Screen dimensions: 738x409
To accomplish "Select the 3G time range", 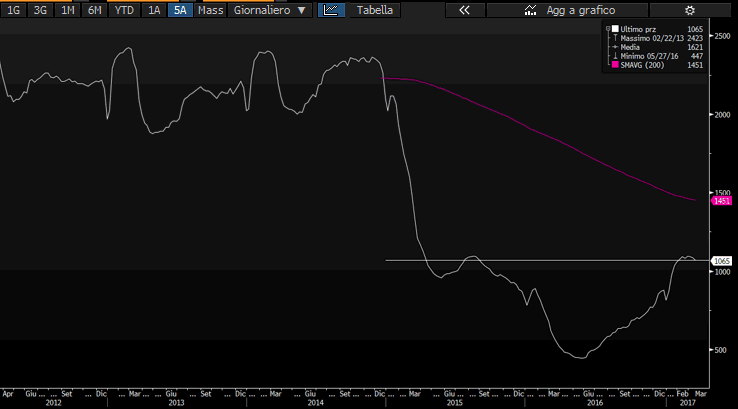I will point(40,10).
